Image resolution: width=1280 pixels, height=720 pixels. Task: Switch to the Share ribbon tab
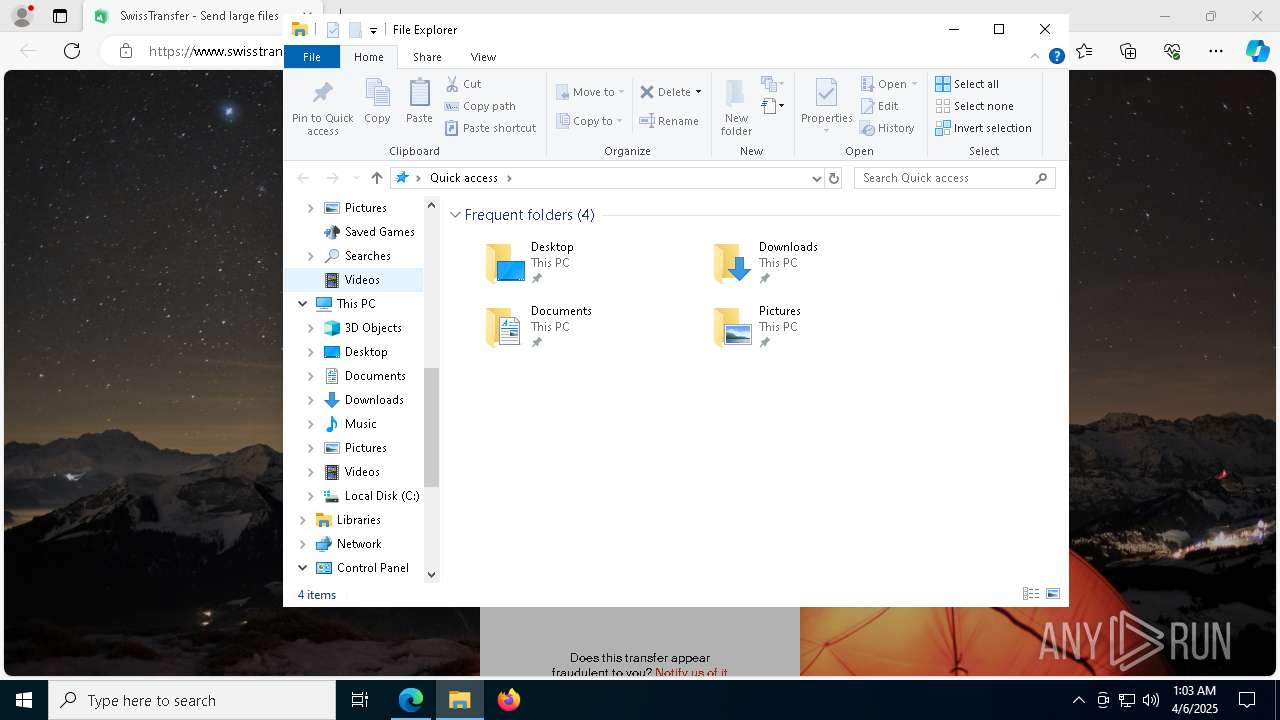427,57
